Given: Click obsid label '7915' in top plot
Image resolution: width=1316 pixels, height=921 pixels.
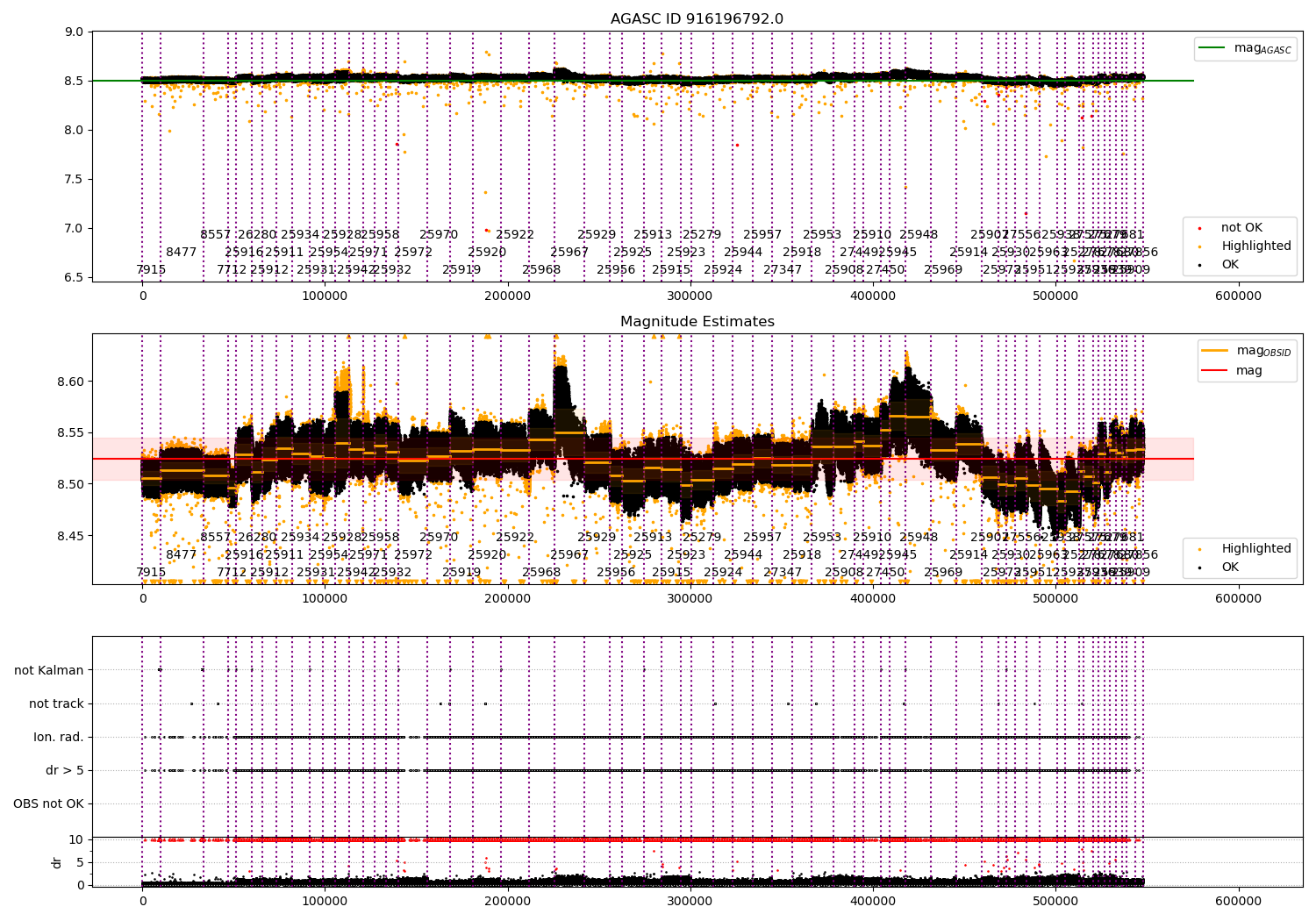Looking at the screenshot, I should coord(151,270).
